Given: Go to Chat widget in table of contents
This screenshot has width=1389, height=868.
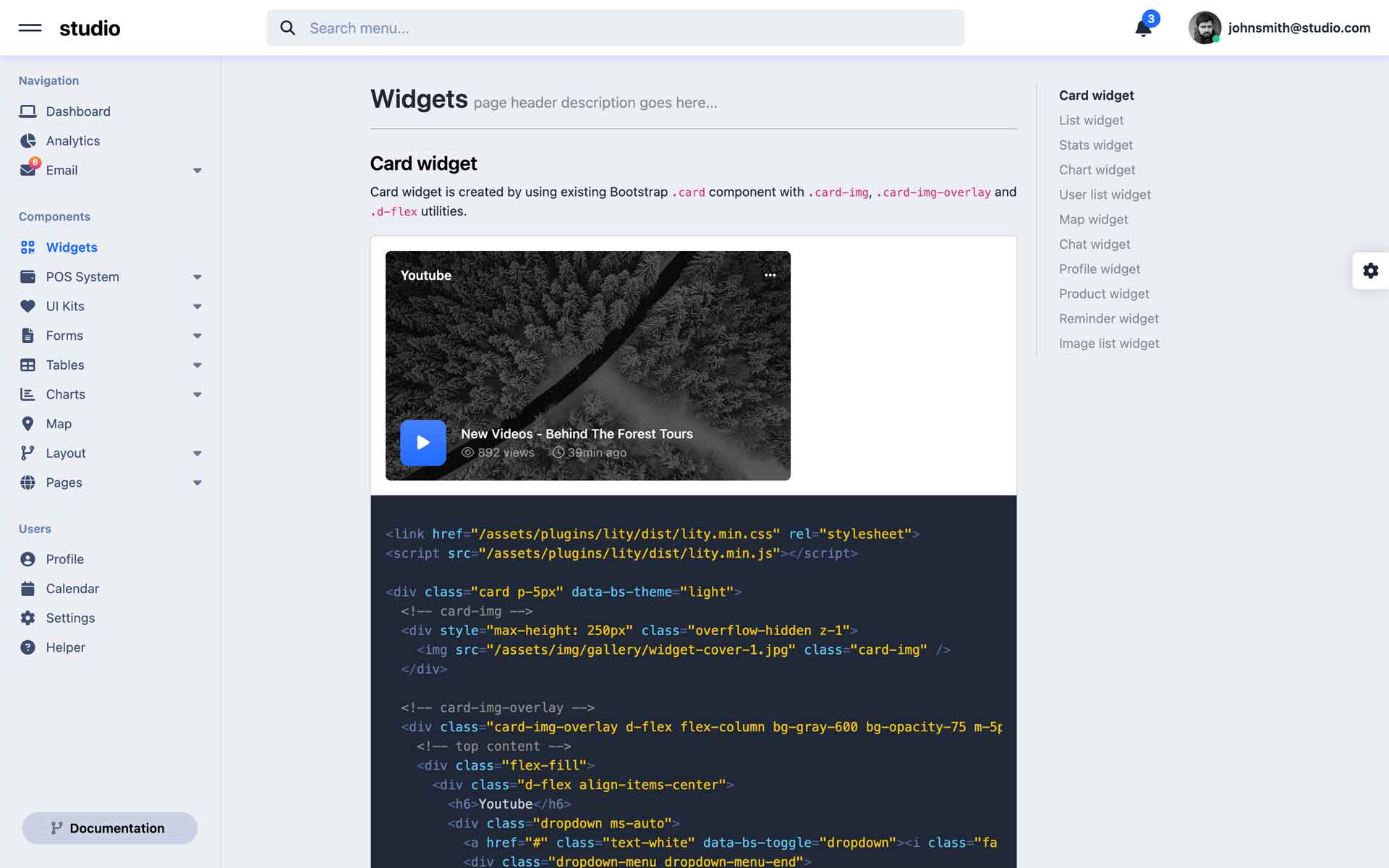Looking at the screenshot, I should point(1094,244).
